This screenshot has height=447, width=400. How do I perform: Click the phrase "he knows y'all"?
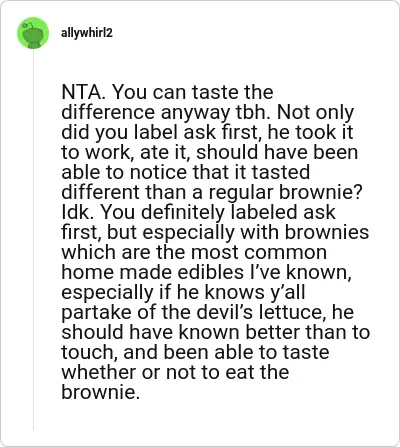click(x=241, y=292)
